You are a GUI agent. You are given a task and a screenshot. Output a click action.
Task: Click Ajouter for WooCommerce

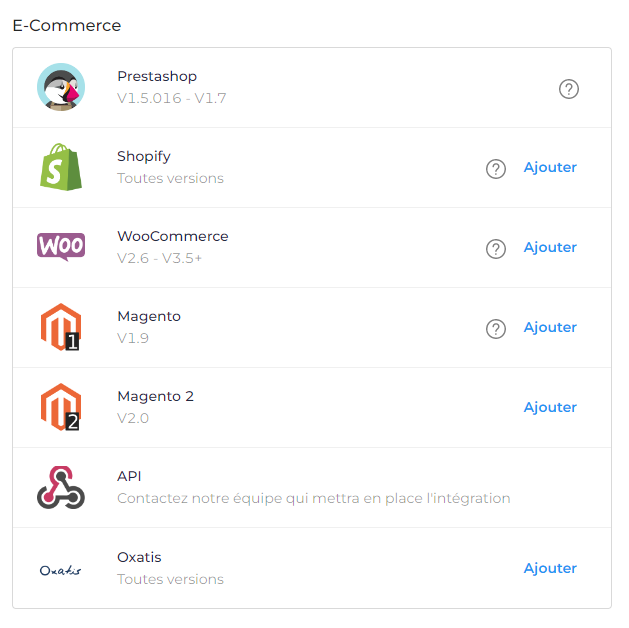pyautogui.click(x=550, y=247)
